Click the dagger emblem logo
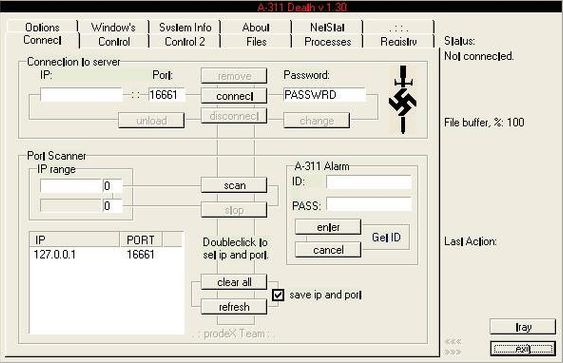Image resolution: width=563 pixels, height=363 pixels. point(403,99)
